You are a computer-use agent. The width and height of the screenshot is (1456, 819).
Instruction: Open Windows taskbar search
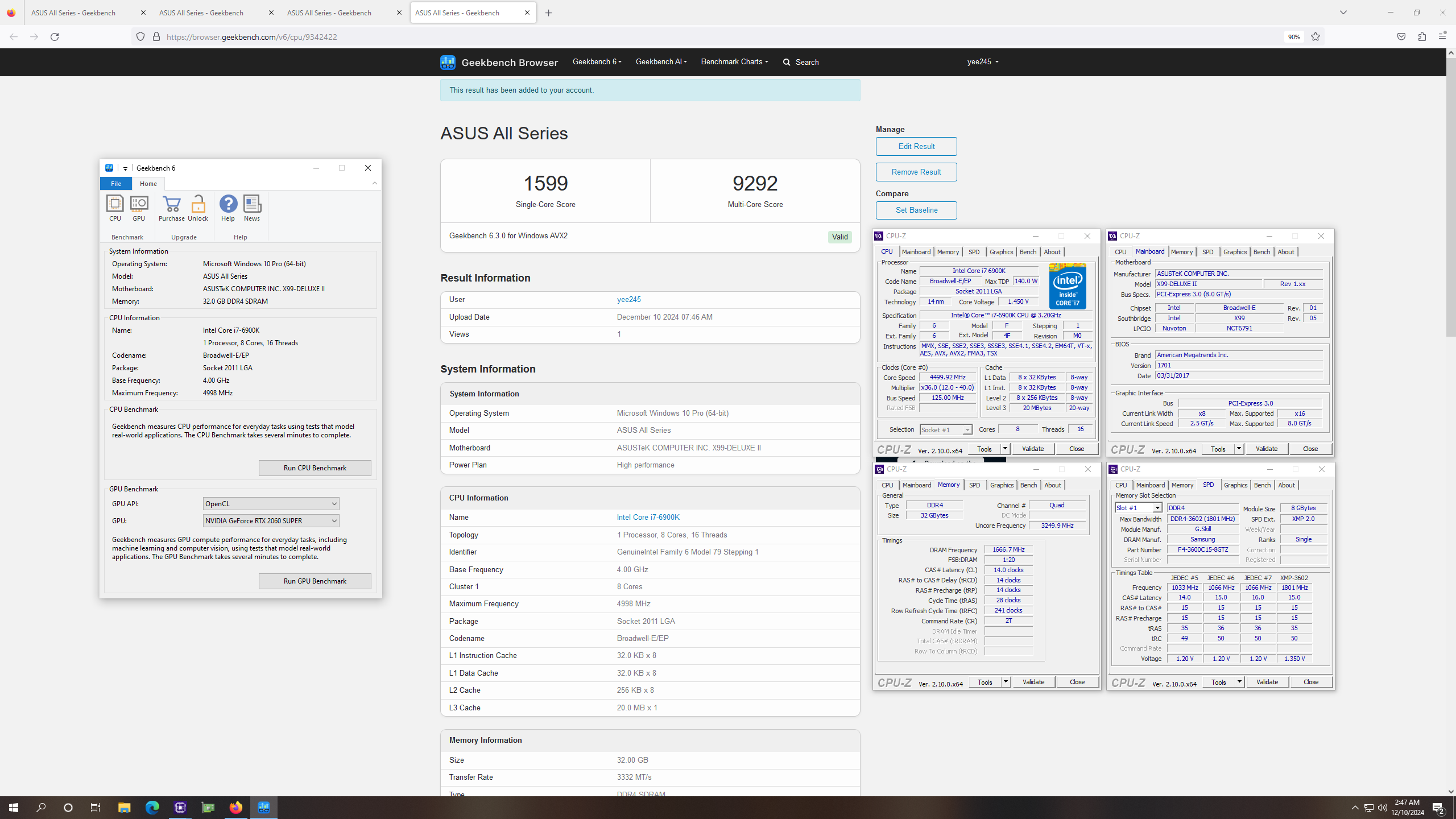(x=41, y=808)
